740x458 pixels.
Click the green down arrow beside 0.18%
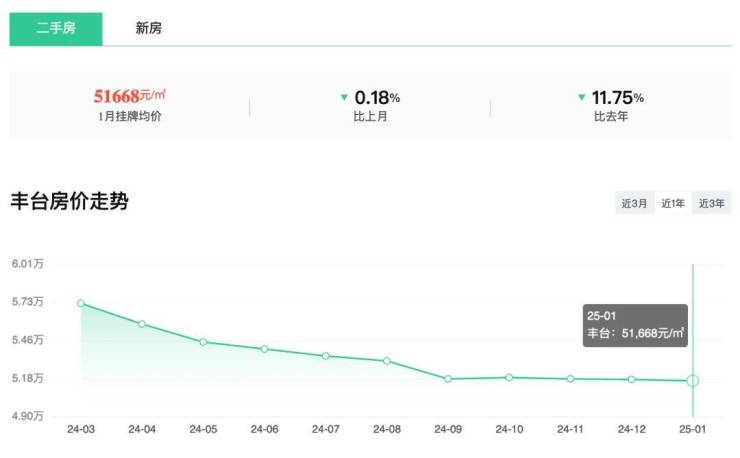pos(344,97)
